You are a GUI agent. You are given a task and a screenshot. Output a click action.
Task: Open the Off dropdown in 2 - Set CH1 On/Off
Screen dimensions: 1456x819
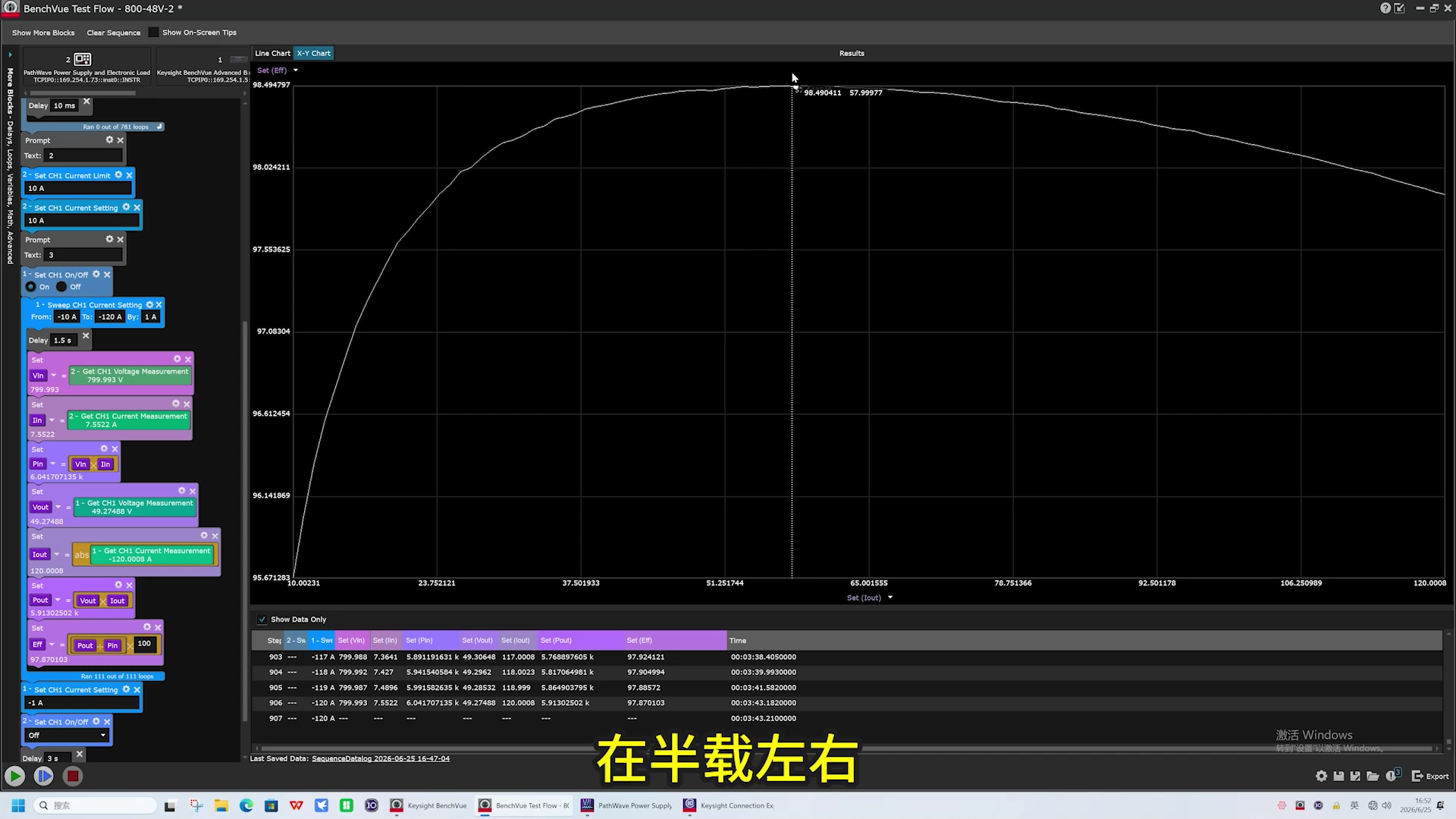tap(67, 736)
